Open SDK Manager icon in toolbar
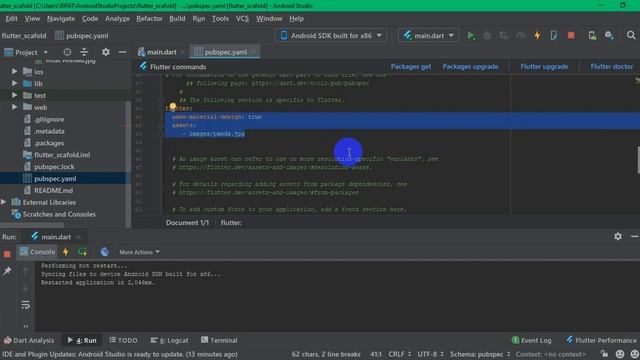 [609, 36]
